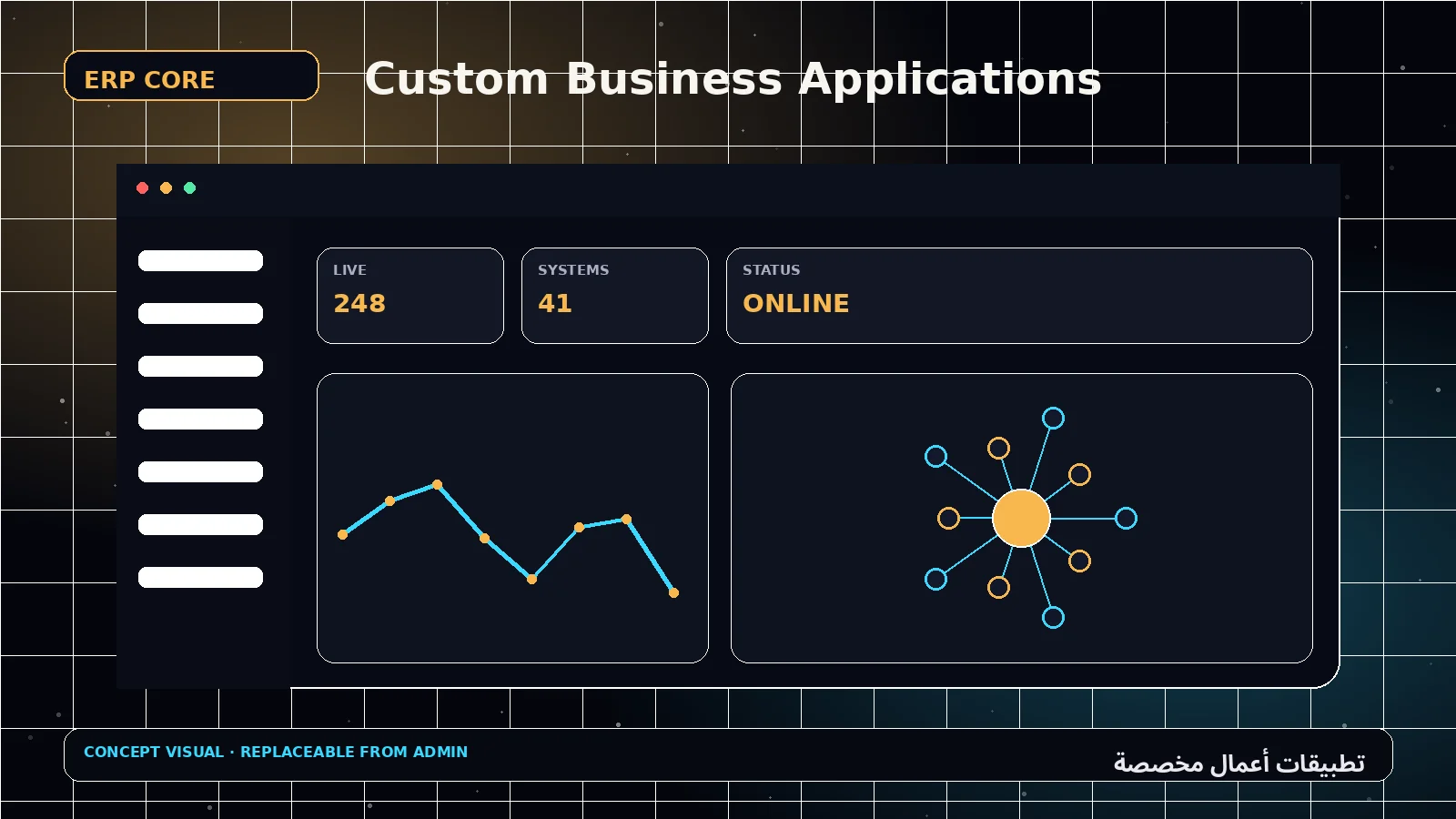Viewport: 1456px width, 819px height.
Task: Select the last sidebar menu bar
Action: tap(200, 578)
